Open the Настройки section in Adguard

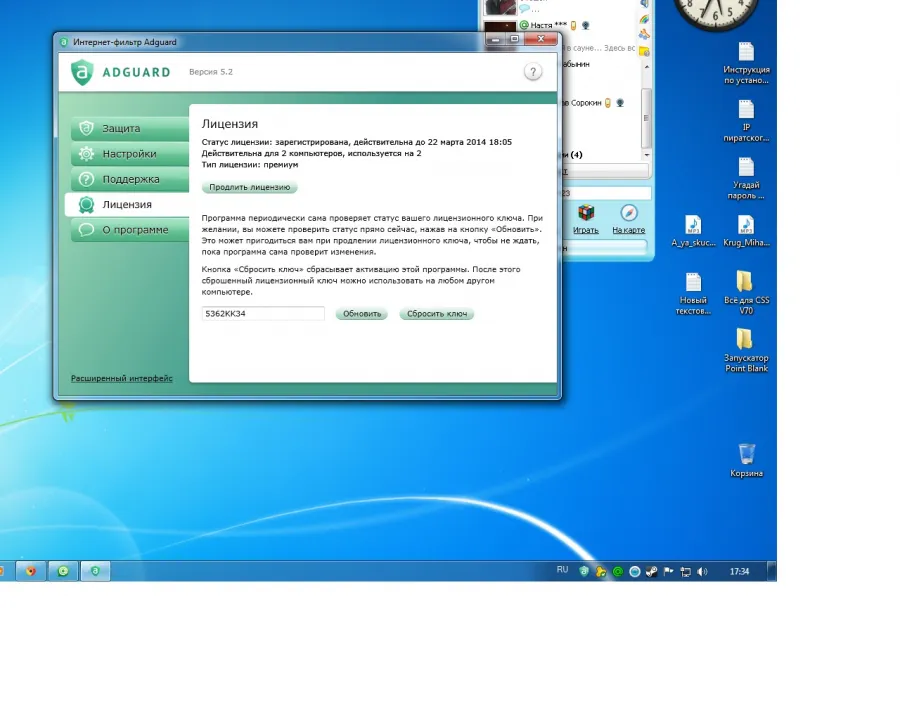pos(130,154)
